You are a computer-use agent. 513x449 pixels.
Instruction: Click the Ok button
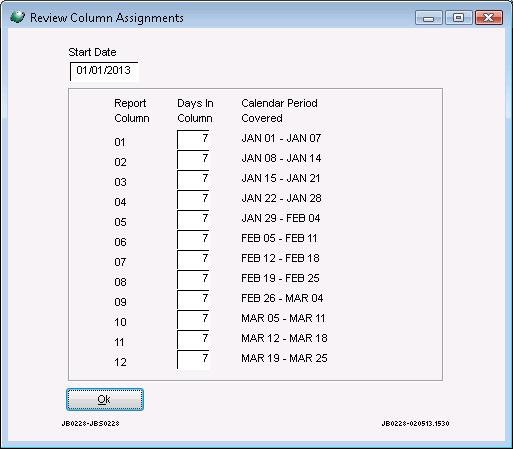[x=105, y=399]
